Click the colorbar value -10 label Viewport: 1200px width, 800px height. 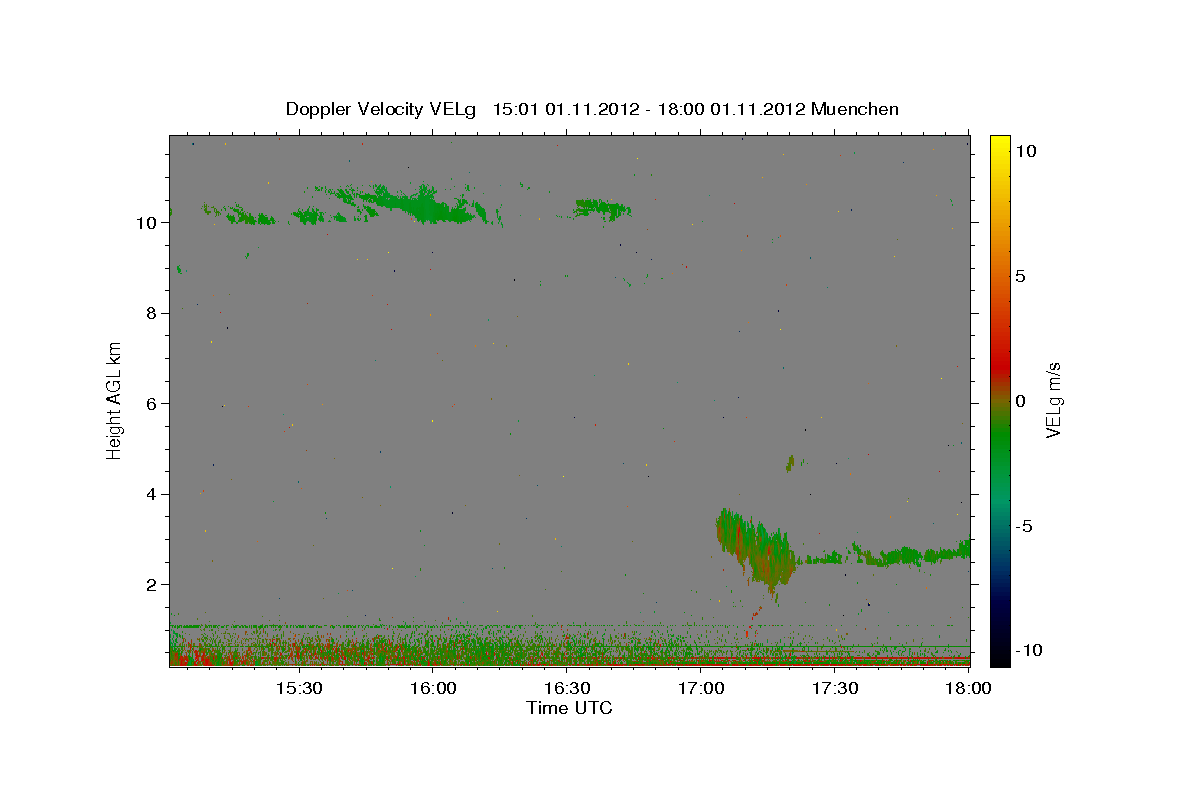[x=1029, y=651]
